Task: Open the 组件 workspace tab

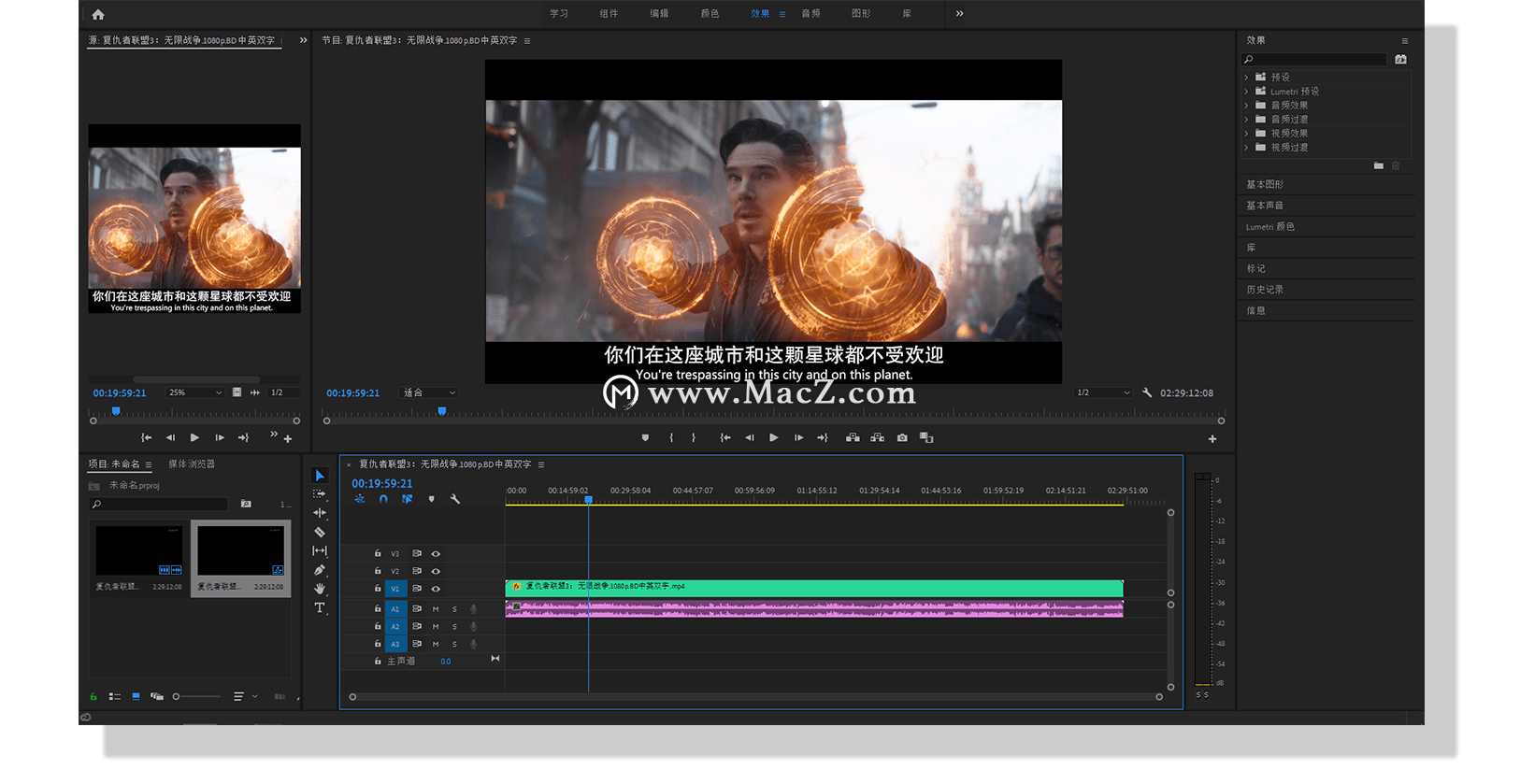Action: (609, 13)
